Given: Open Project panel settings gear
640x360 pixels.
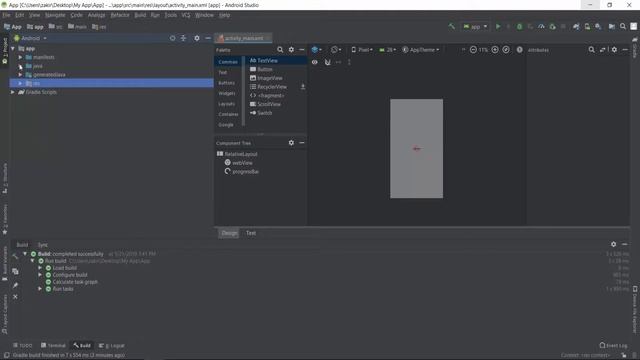Looking at the screenshot, I should 197,38.
